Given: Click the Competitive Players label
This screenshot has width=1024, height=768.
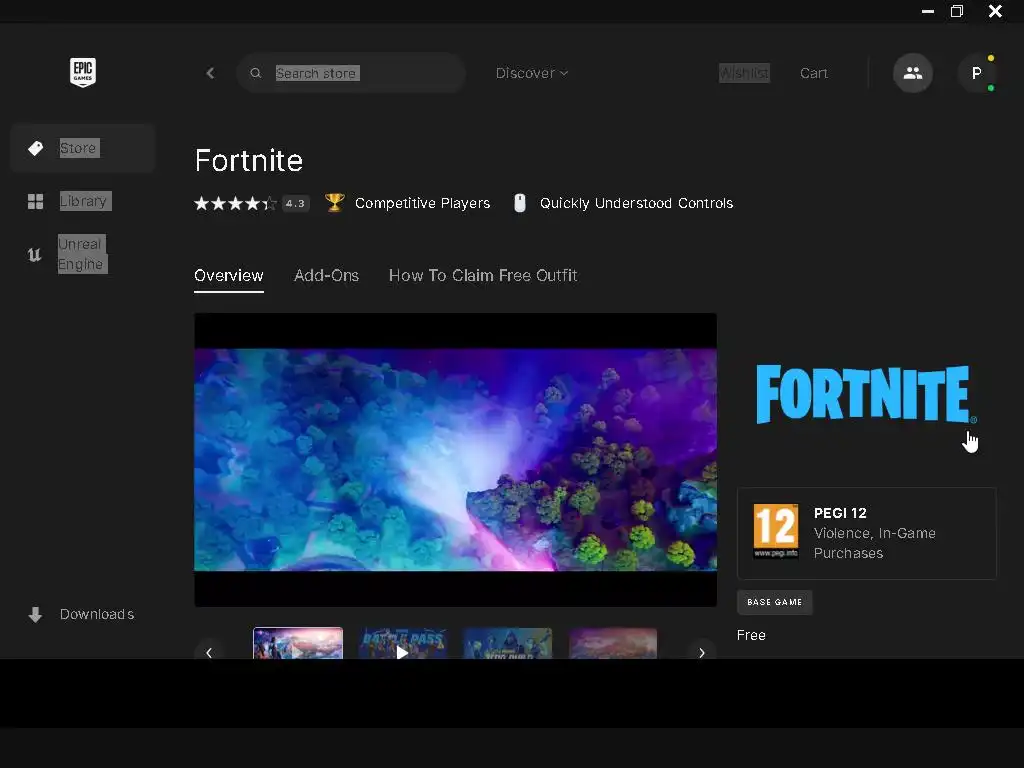Looking at the screenshot, I should click(x=423, y=203).
